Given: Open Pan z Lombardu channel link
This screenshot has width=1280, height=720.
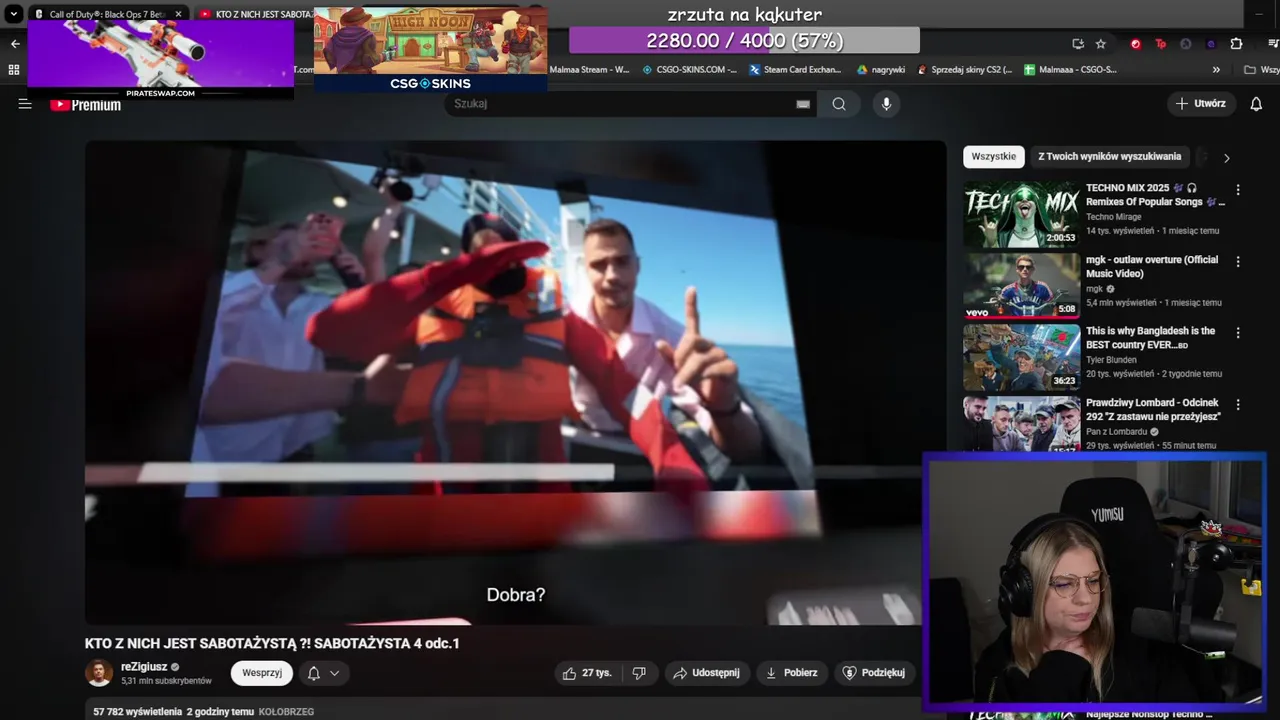Looking at the screenshot, I should coord(1116,432).
